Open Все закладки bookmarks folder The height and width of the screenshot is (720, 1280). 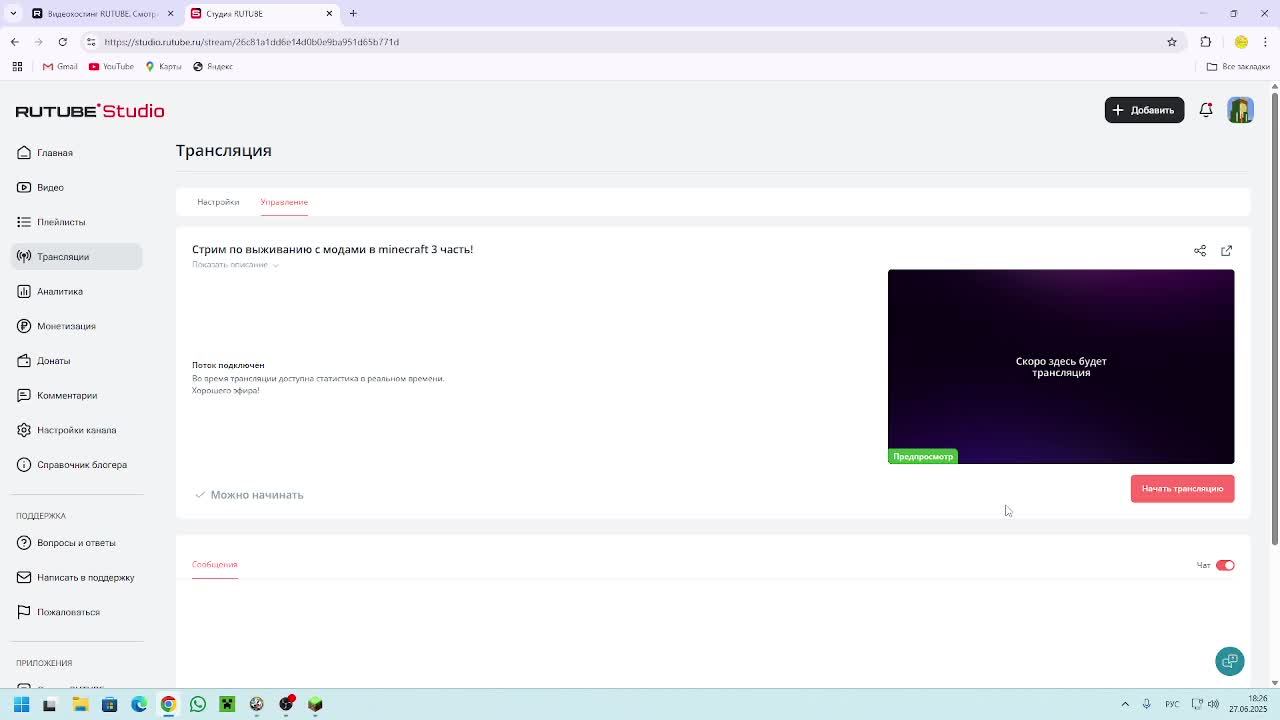pos(1238,67)
